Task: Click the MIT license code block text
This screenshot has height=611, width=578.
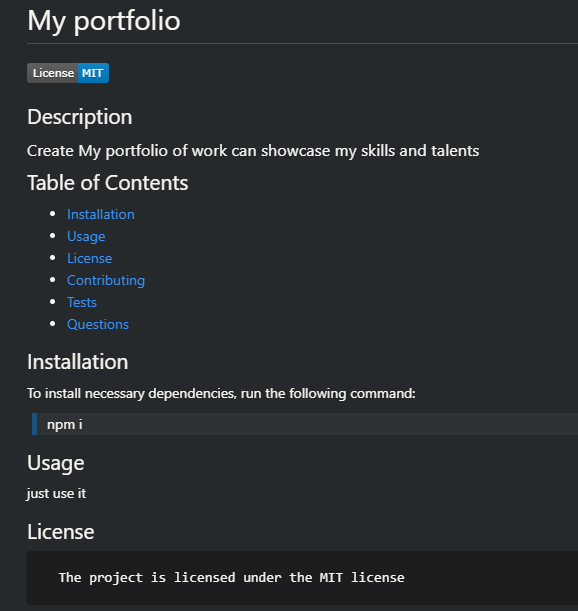Action: coord(232,577)
